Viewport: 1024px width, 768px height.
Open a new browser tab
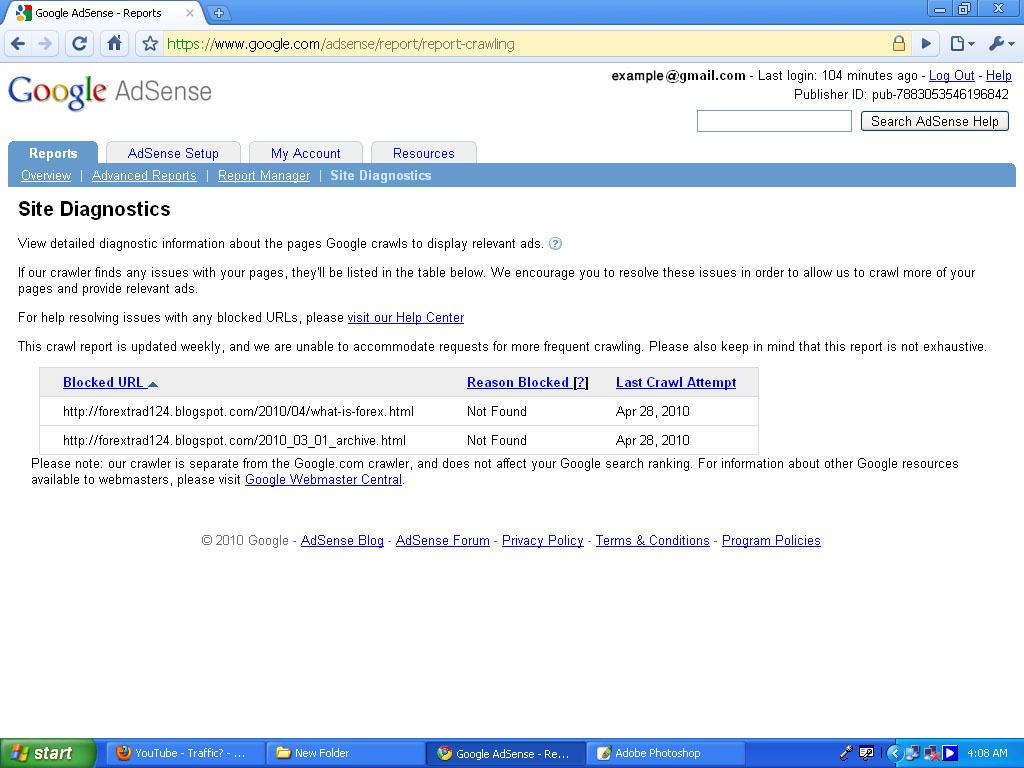pos(219,12)
